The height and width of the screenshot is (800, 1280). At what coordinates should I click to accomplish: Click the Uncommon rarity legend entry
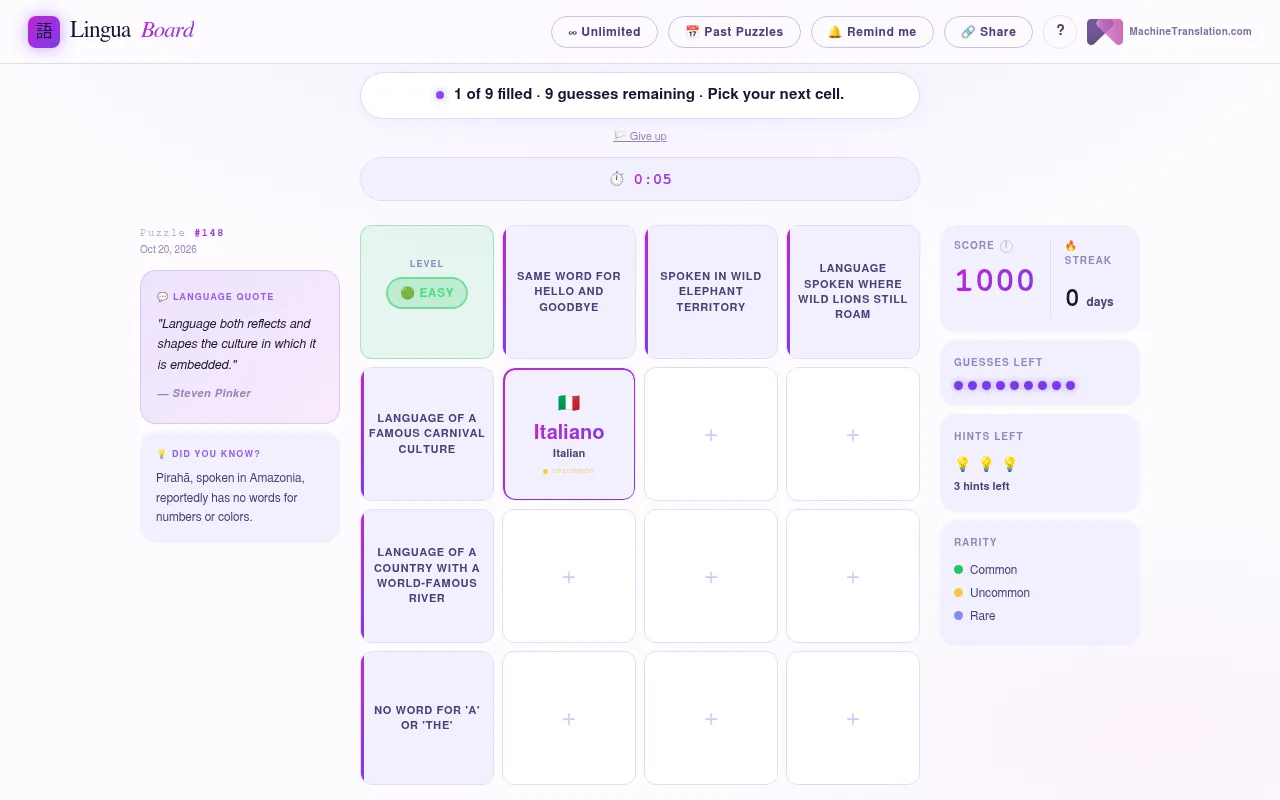pos(992,593)
